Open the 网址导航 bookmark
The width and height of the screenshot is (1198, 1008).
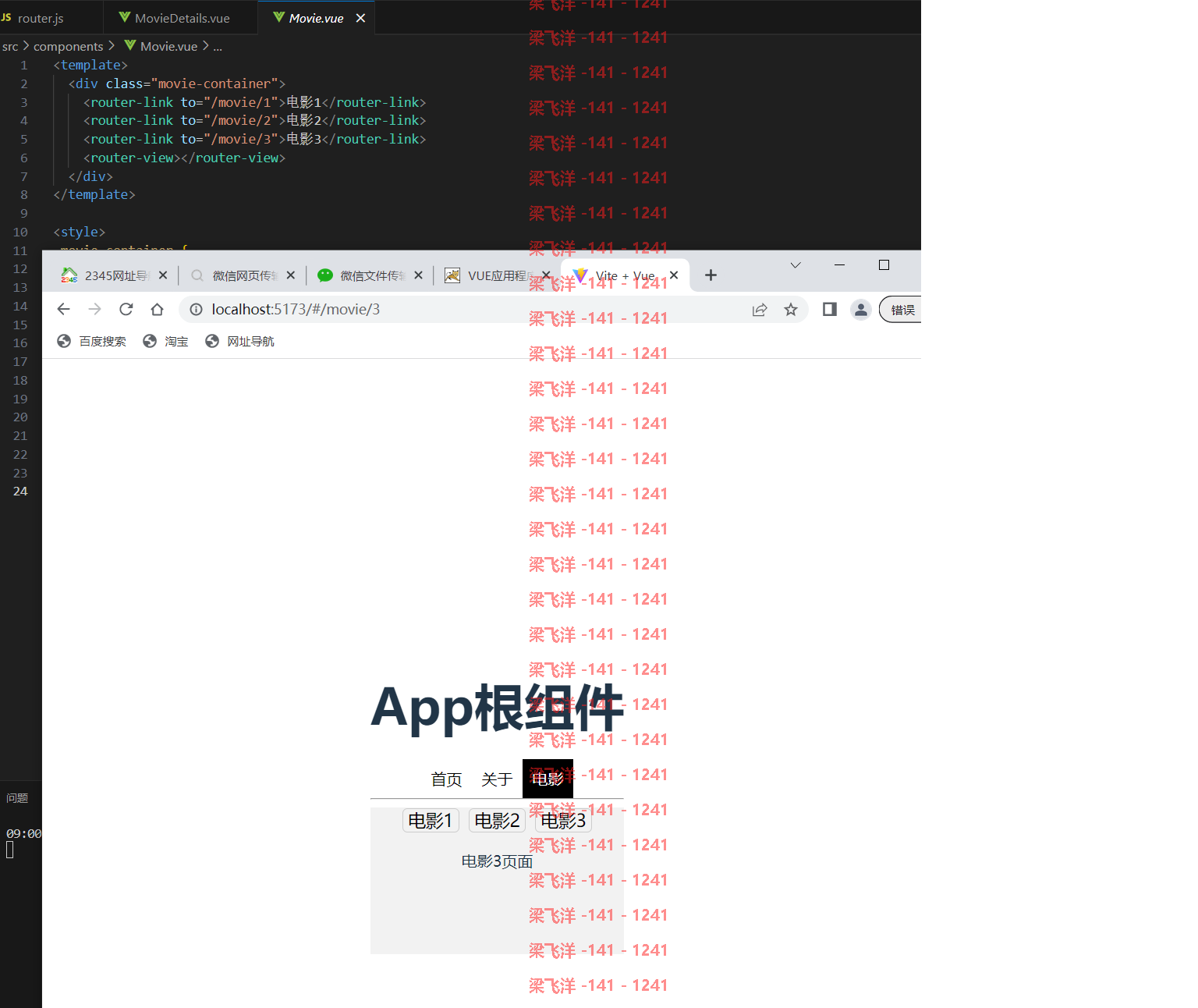pos(240,342)
